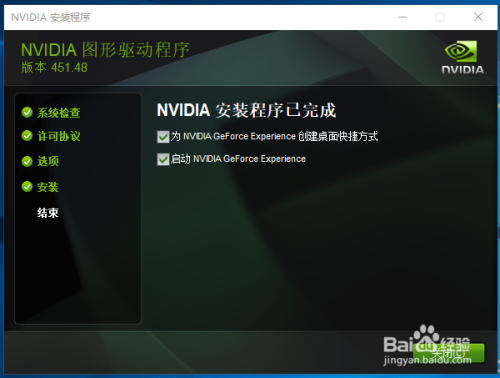
Task: Select the 结束 step label
Action: (x=48, y=213)
